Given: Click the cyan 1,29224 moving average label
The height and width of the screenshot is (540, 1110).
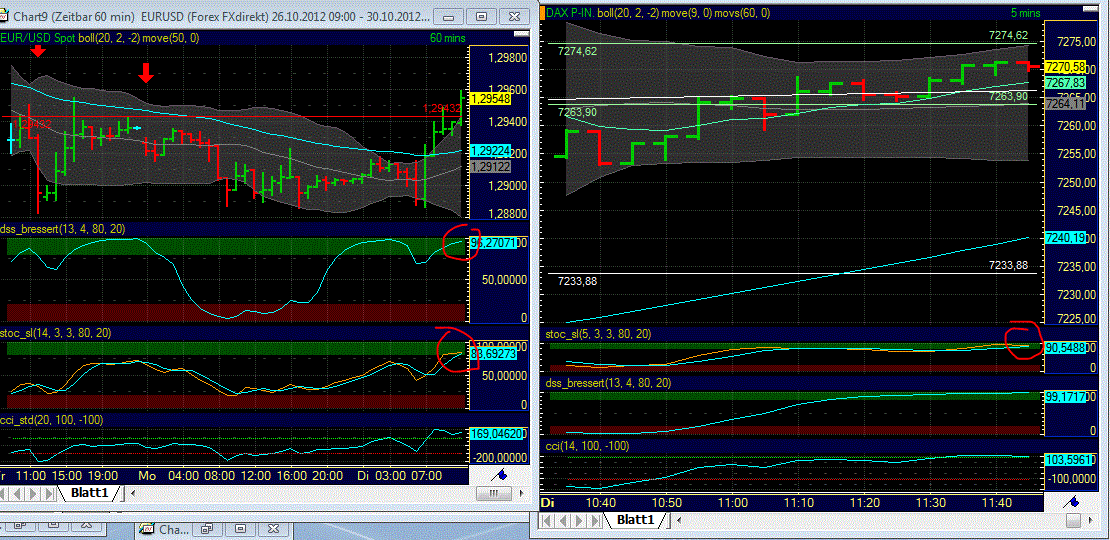Looking at the screenshot, I should 491,151.
